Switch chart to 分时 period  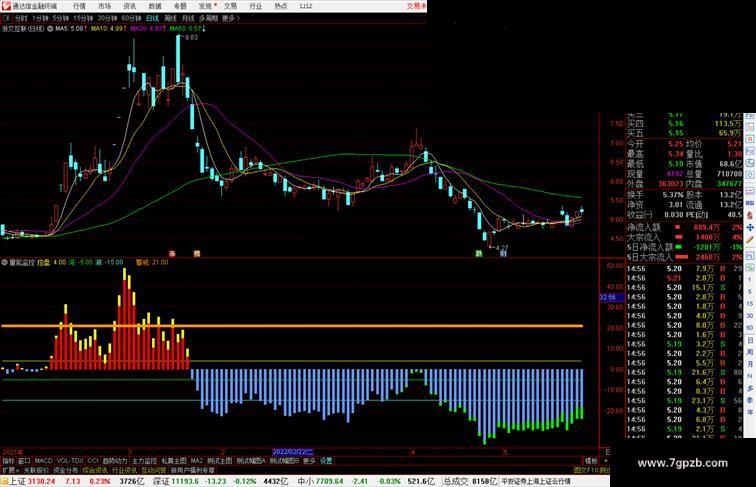click(21, 18)
